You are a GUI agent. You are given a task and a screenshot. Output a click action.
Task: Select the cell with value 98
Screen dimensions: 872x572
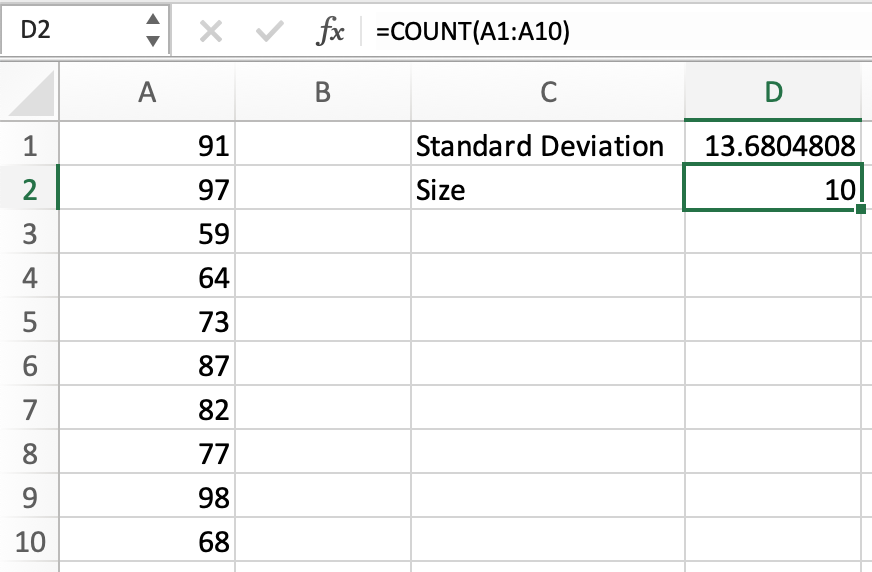click(148, 498)
